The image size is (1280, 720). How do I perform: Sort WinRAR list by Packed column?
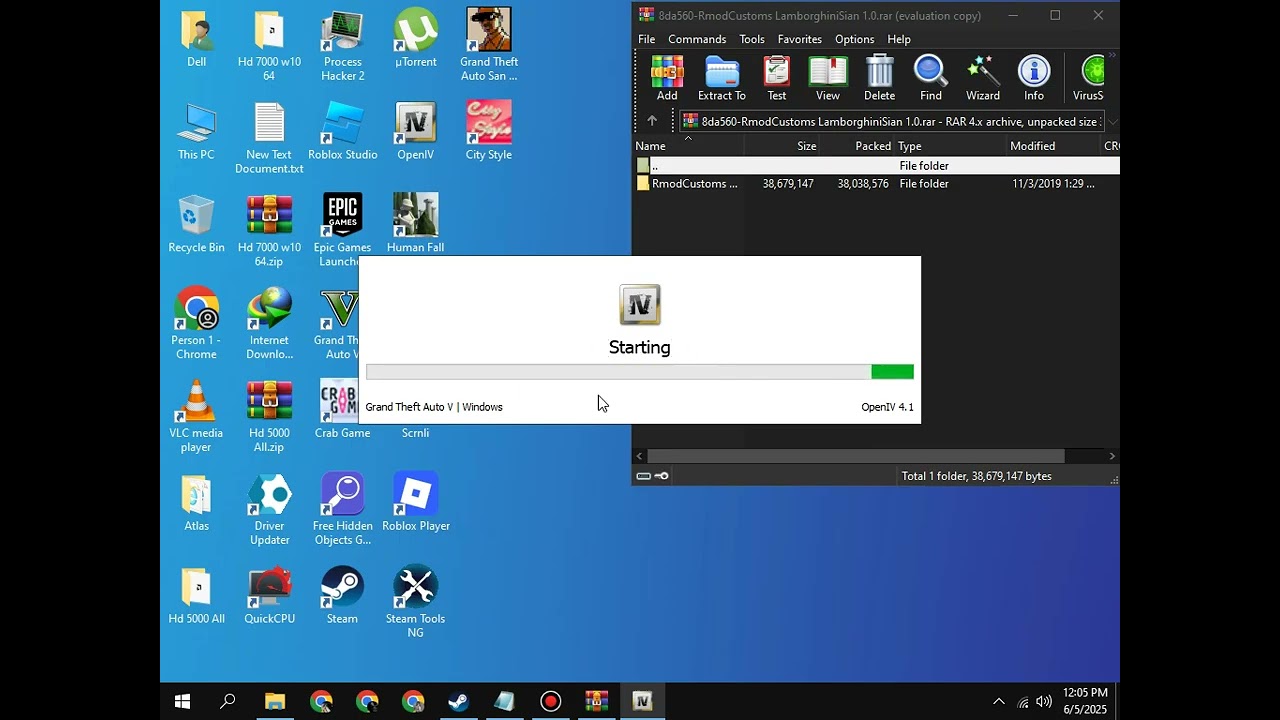[x=857, y=146]
